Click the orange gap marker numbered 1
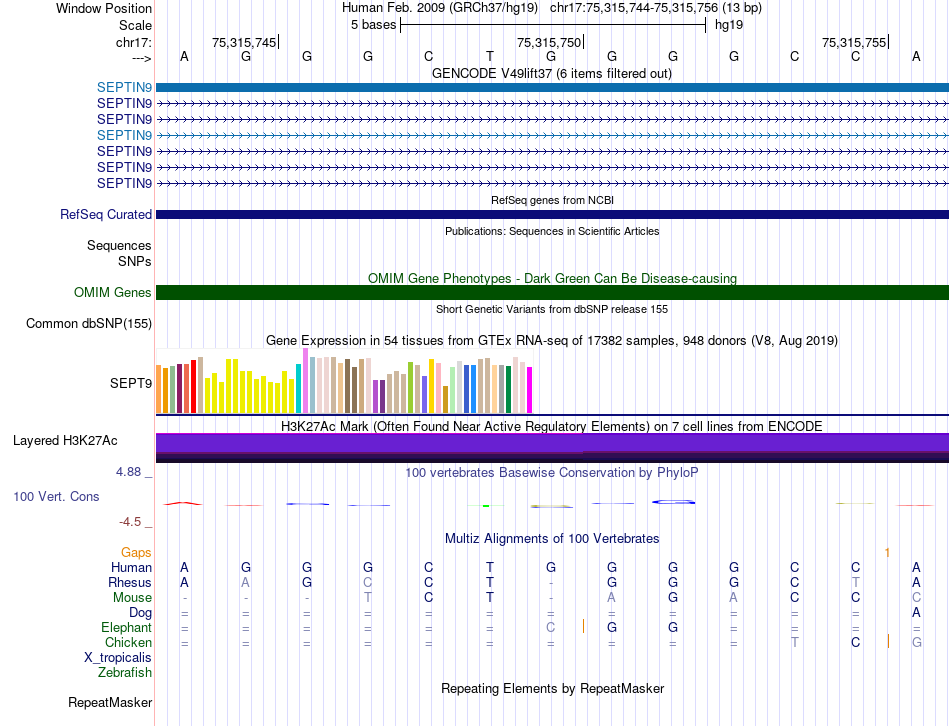This screenshot has height=726, width=950. tap(886, 552)
